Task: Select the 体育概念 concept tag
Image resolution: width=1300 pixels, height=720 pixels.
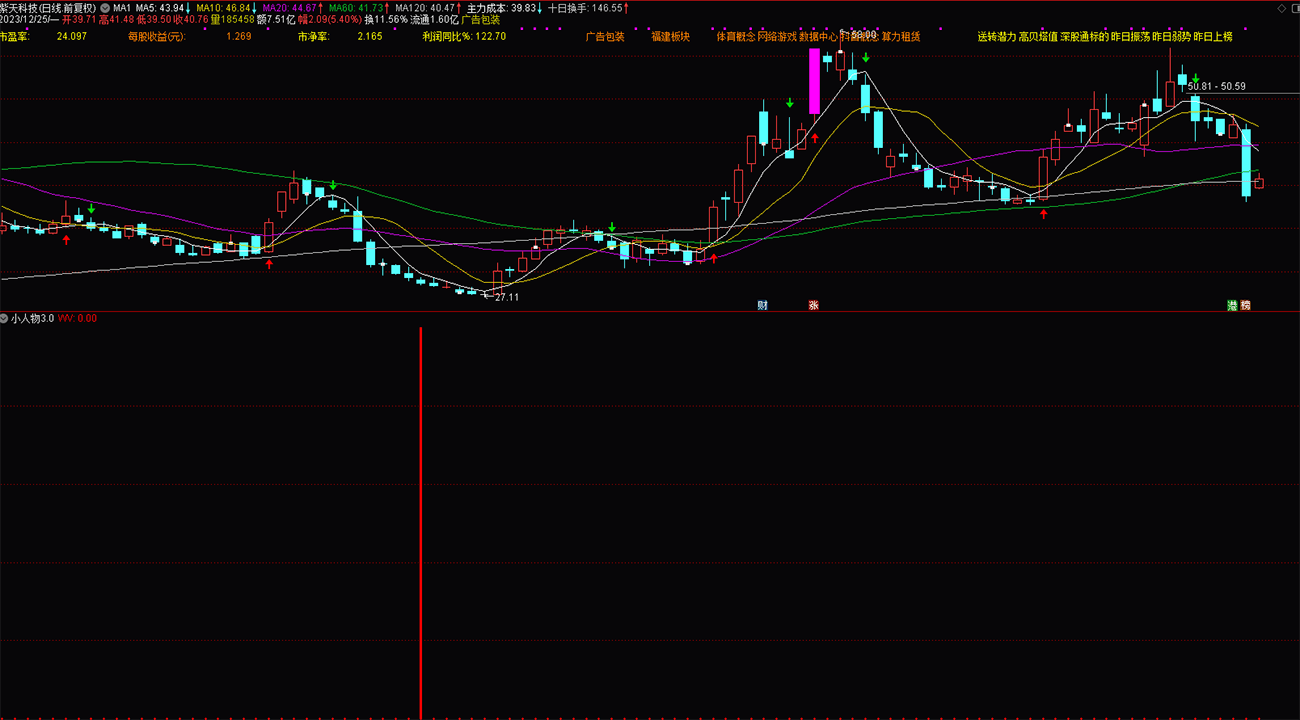Action: [x=736, y=36]
